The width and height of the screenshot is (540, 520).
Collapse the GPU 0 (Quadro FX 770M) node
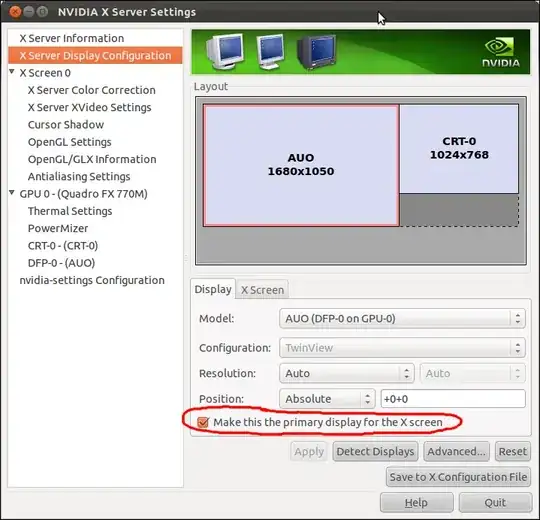pyautogui.click(x=12, y=193)
